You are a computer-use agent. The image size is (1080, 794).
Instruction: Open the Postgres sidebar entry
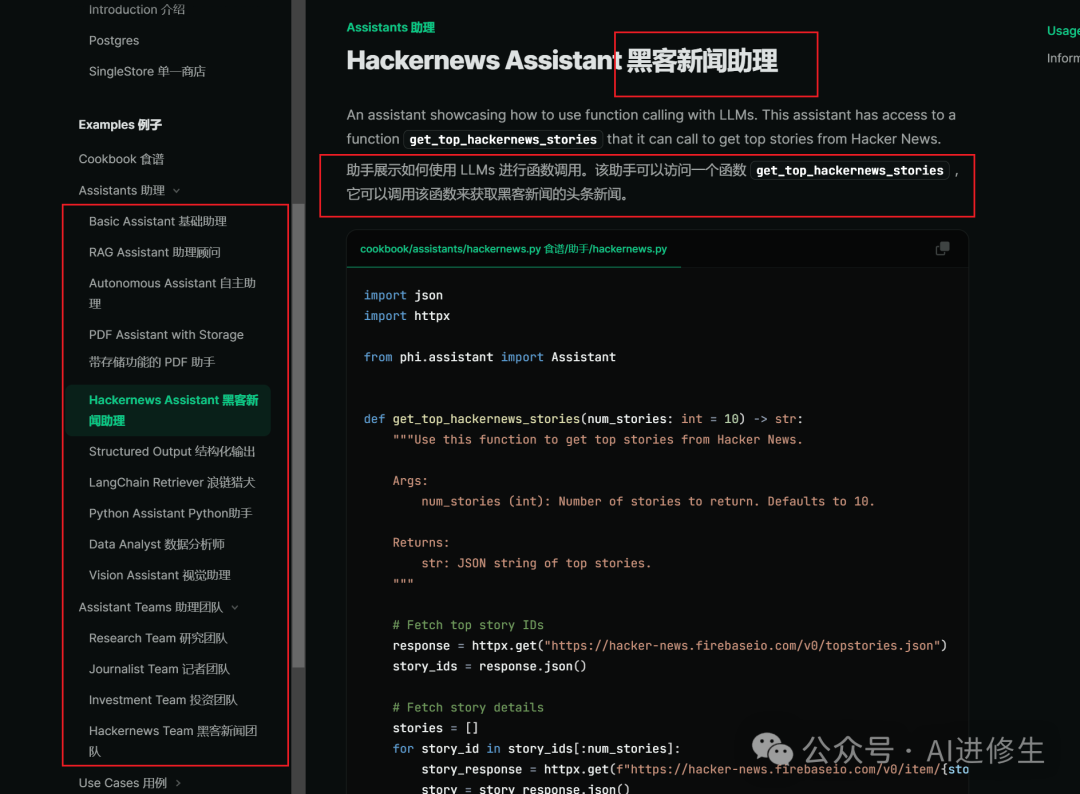pos(114,41)
